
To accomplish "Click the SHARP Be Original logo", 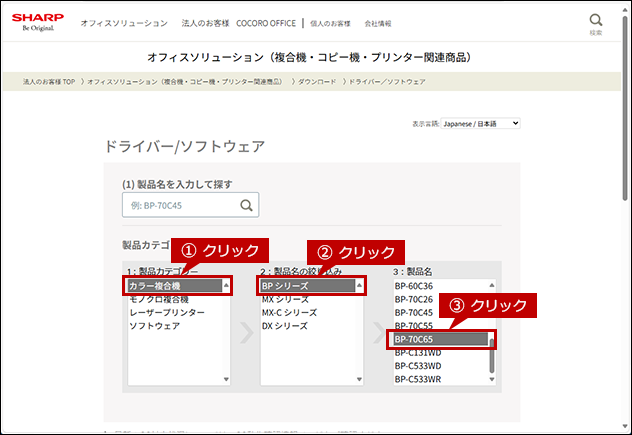I will (38, 23).
